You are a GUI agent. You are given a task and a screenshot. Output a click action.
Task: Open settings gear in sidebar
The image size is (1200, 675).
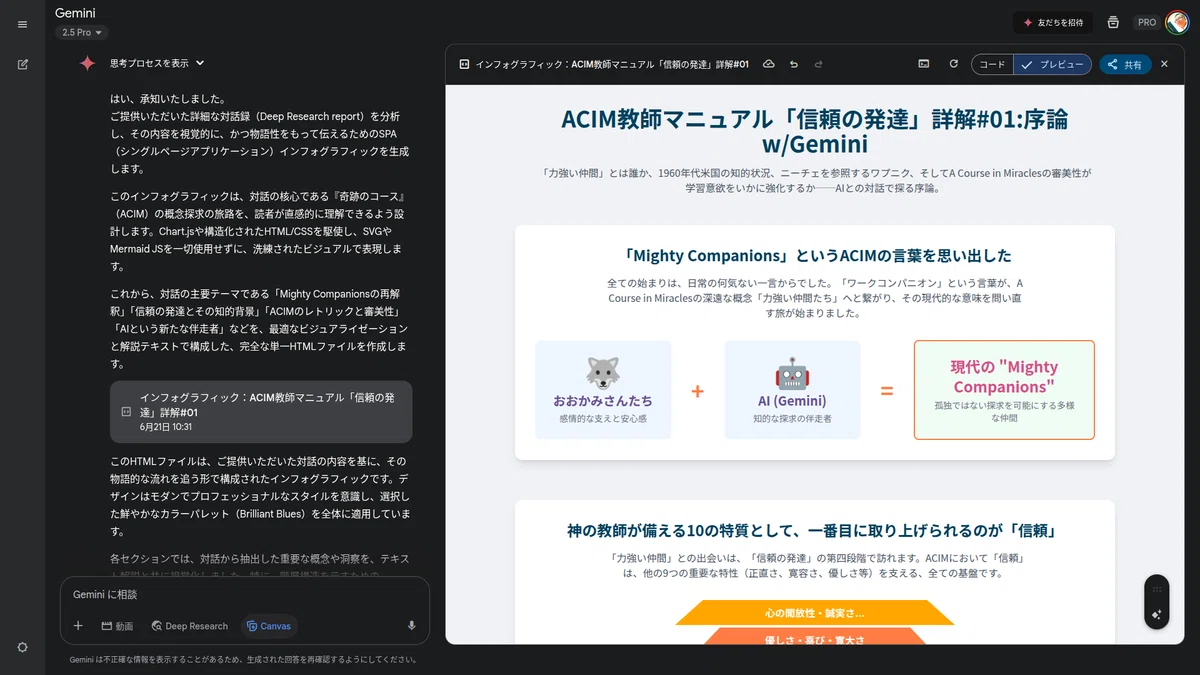22,647
